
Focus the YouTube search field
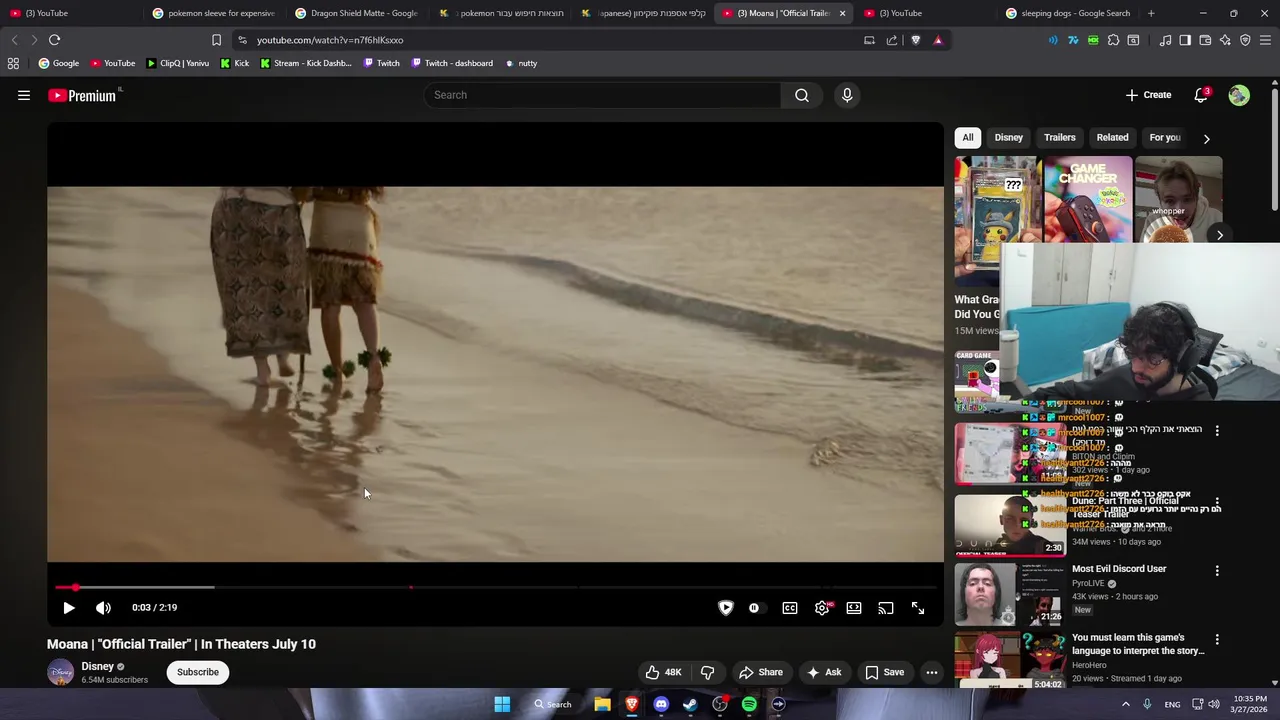(x=604, y=95)
